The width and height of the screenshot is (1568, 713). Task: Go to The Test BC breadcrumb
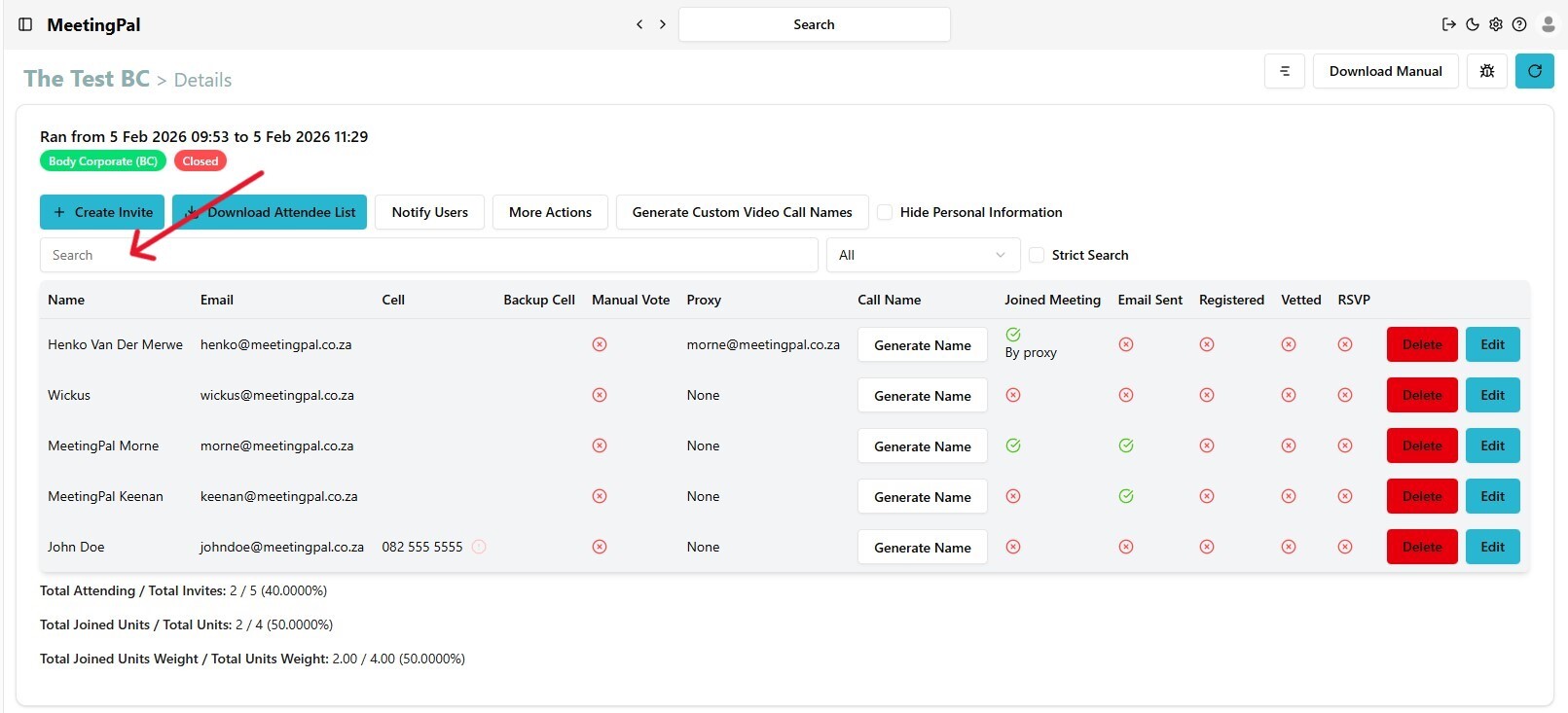(87, 79)
